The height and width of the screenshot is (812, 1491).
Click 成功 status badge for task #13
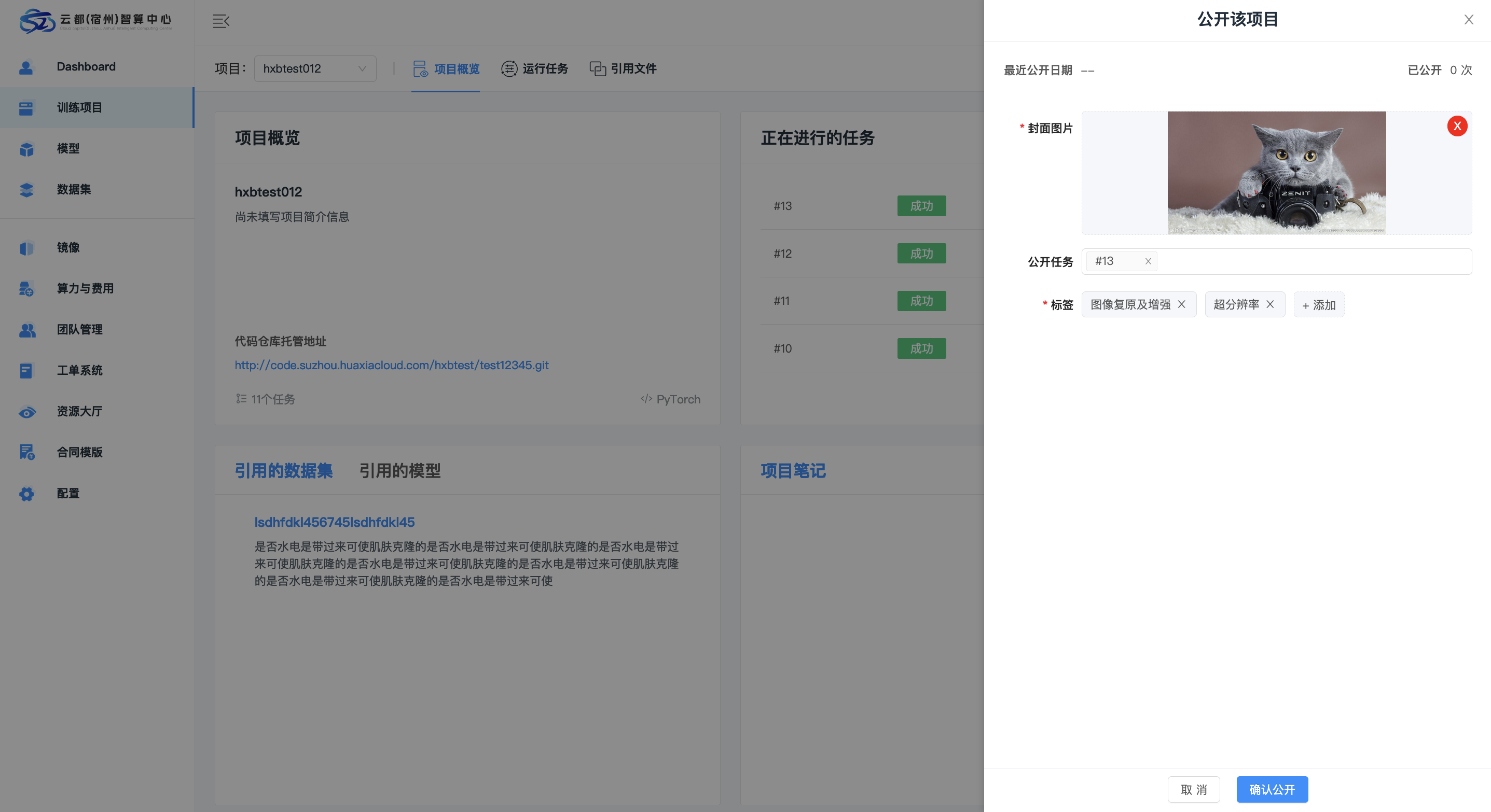pyautogui.click(x=921, y=206)
